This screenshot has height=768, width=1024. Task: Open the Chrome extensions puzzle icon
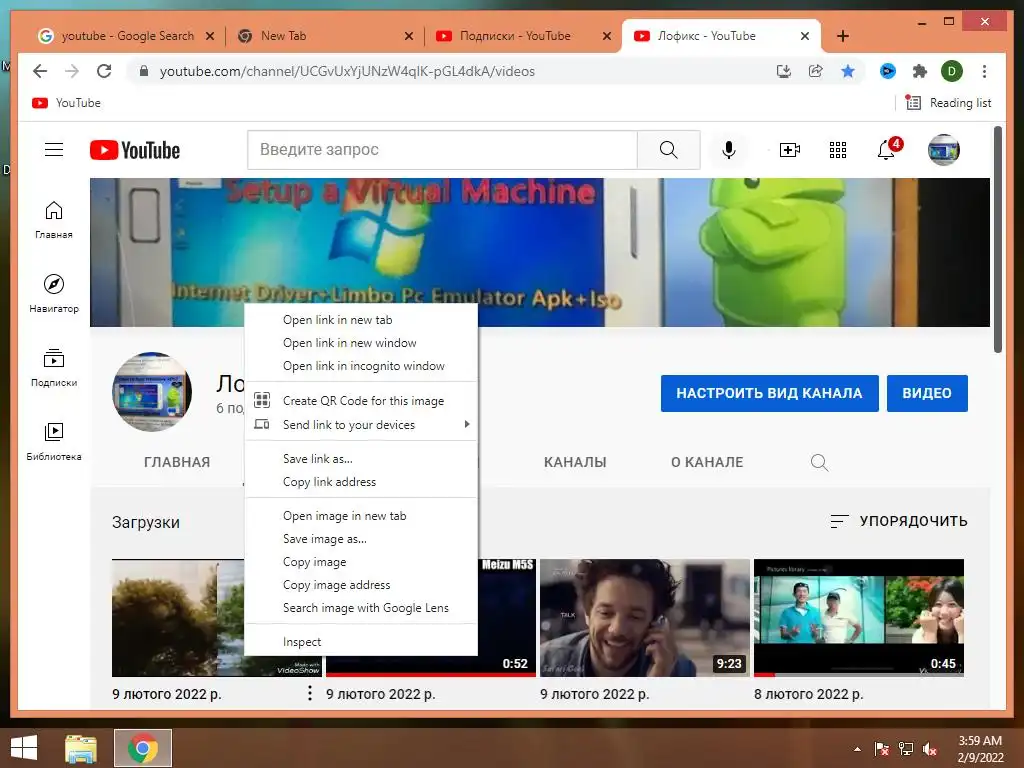(x=920, y=71)
